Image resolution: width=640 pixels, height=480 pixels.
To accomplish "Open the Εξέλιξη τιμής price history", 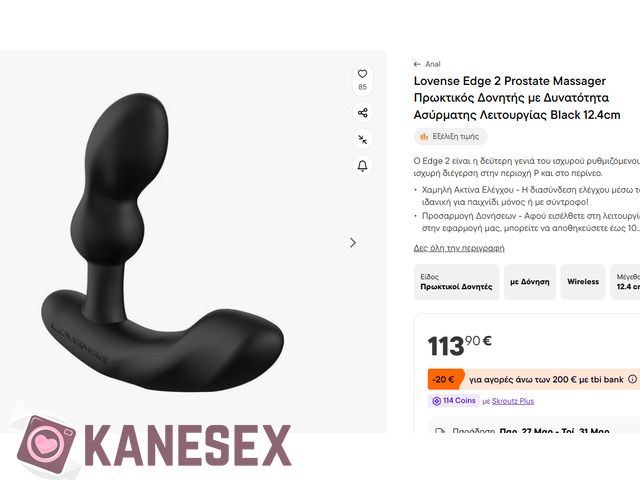I will click(450, 136).
